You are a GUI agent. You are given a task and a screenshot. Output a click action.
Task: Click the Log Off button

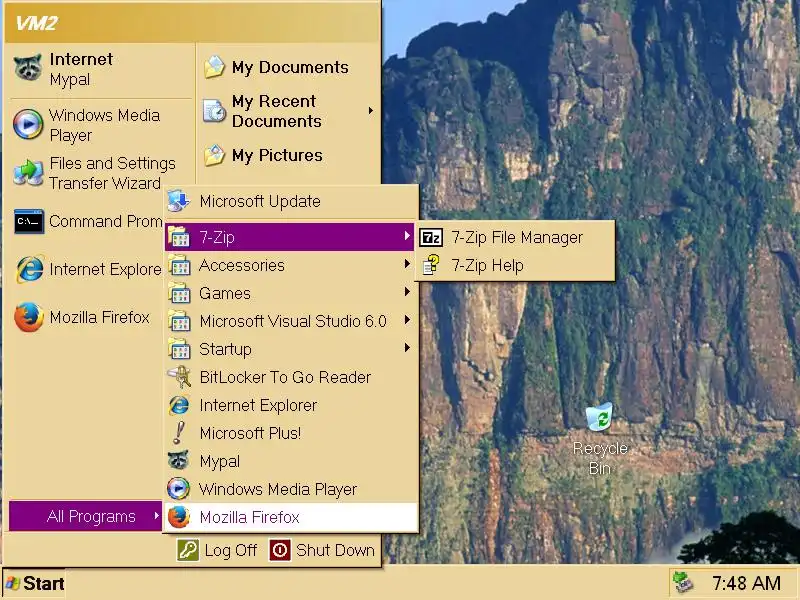217,551
